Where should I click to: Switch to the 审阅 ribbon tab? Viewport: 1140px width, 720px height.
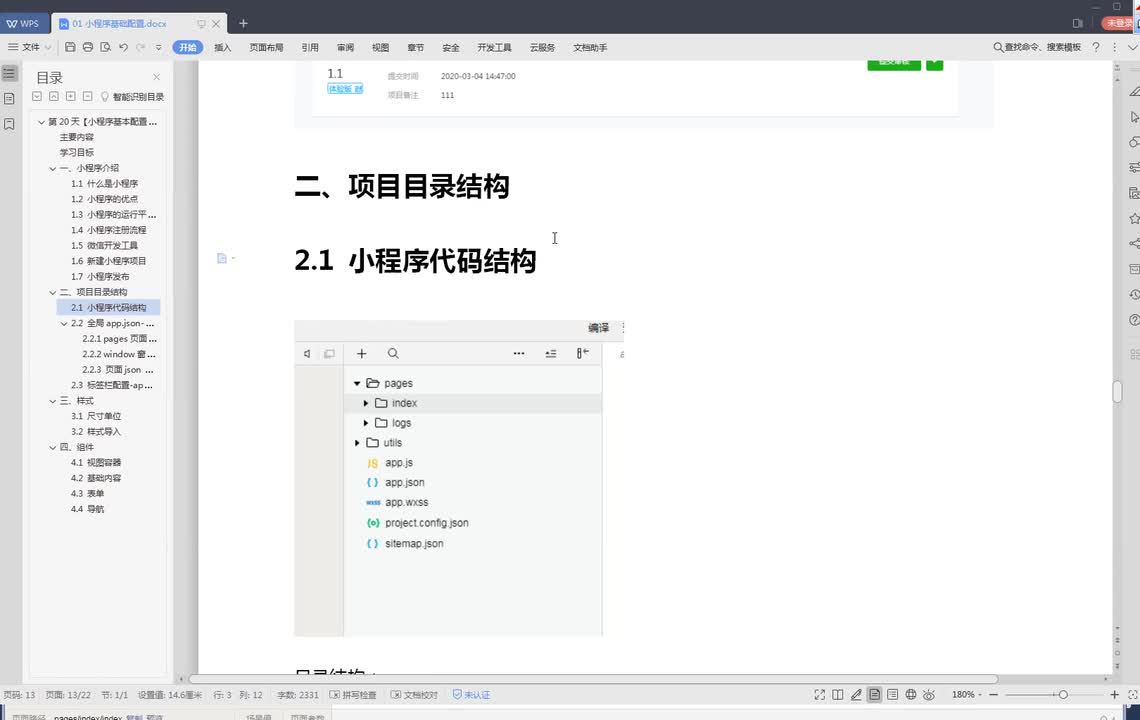[x=345, y=47]
